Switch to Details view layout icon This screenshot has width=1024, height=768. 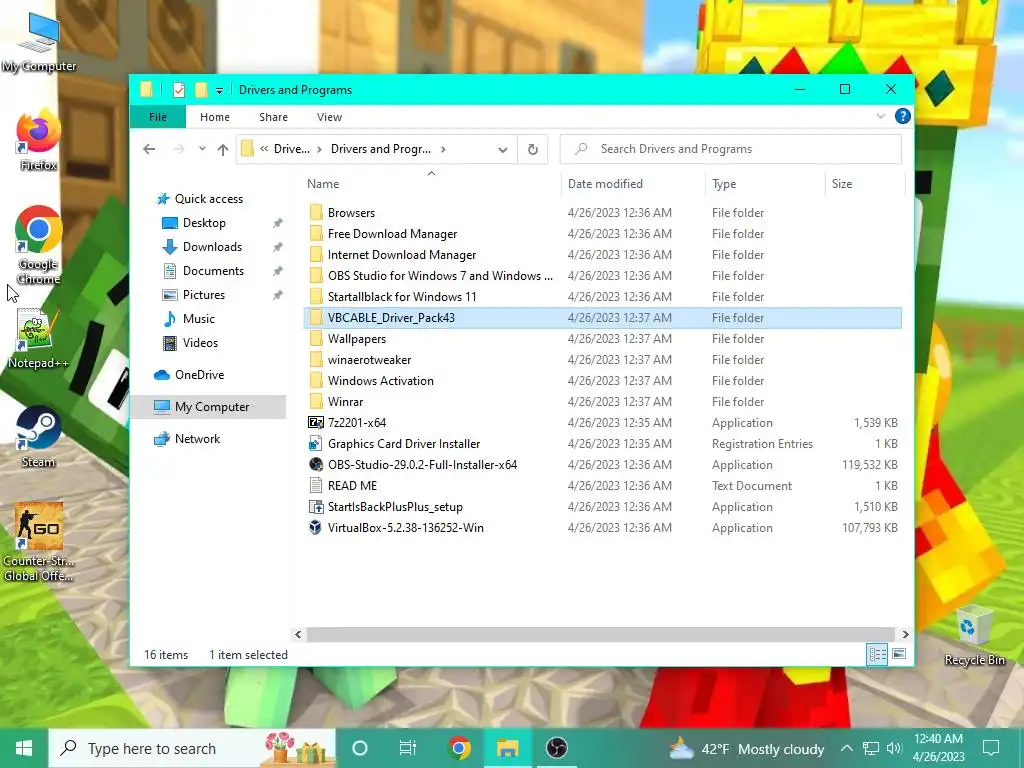(x=877, y=654)
